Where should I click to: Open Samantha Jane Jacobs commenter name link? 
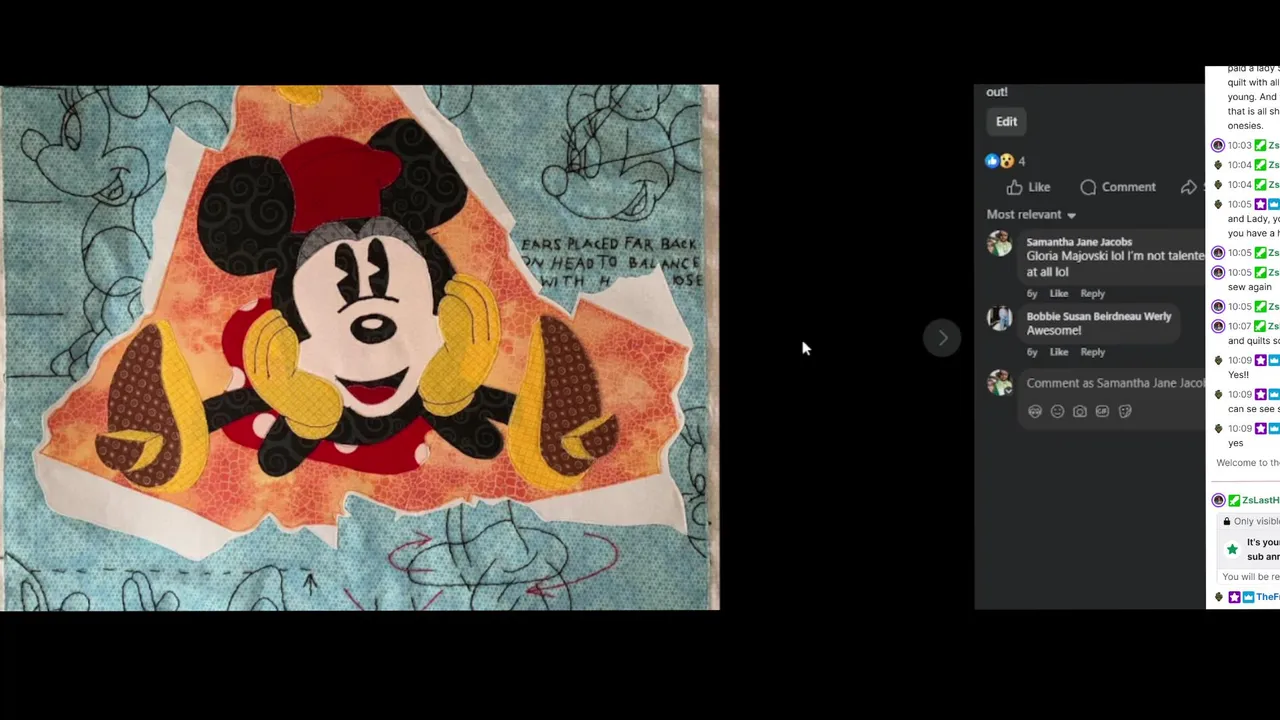[1079, 242]
